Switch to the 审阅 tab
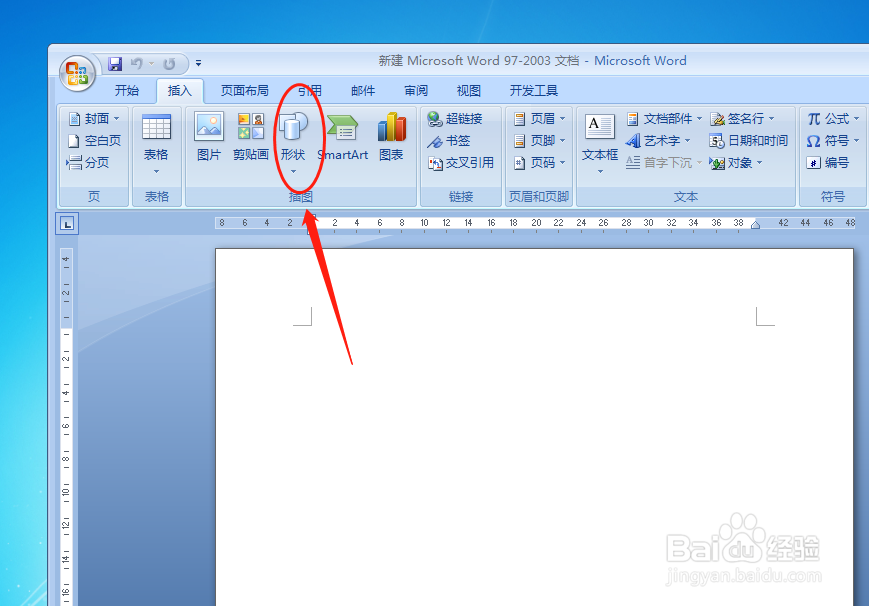Screen dimensions: 869x606 (x=416, y=90)
